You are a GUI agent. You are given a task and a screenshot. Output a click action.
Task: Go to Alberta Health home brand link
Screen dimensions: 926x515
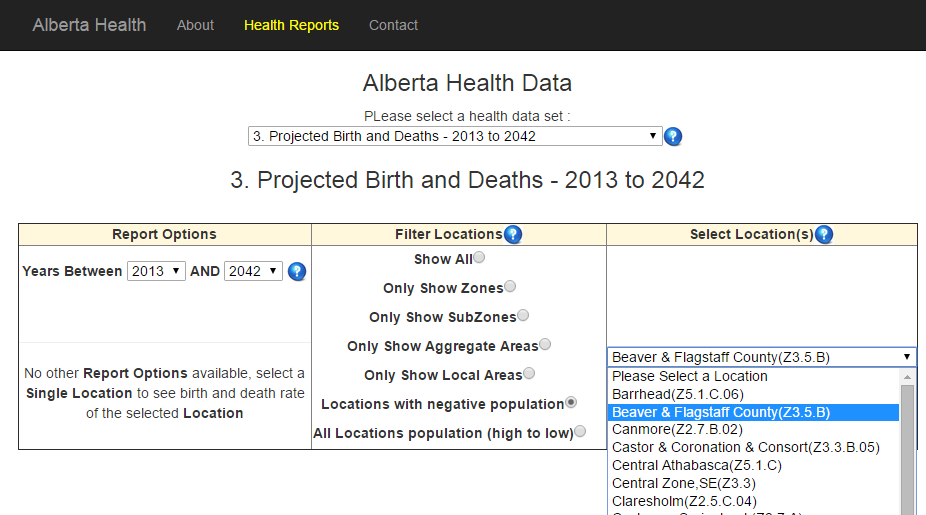click(89, 25)
